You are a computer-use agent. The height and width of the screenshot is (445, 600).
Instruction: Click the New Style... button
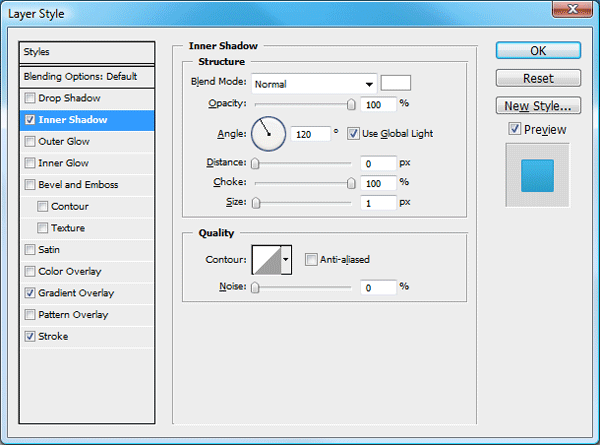coord(538,106)
